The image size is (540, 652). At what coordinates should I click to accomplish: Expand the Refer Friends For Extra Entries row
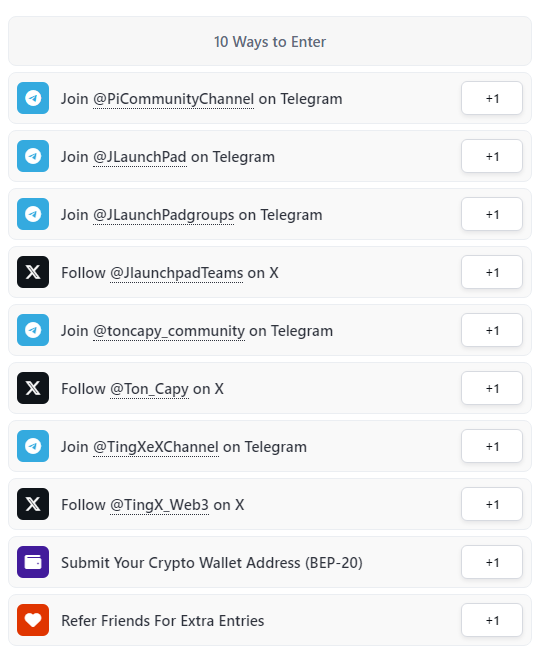[270, 620]
